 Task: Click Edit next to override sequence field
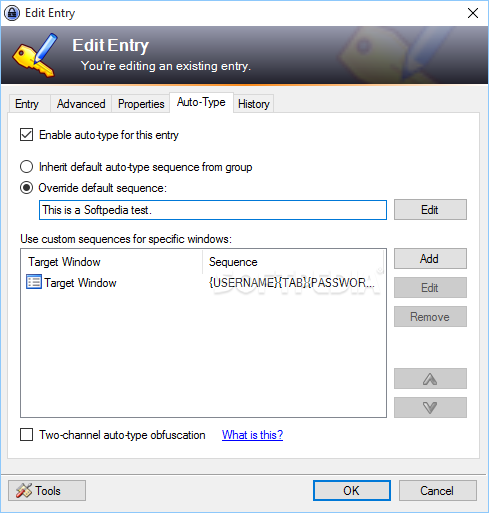pos(430,210)
